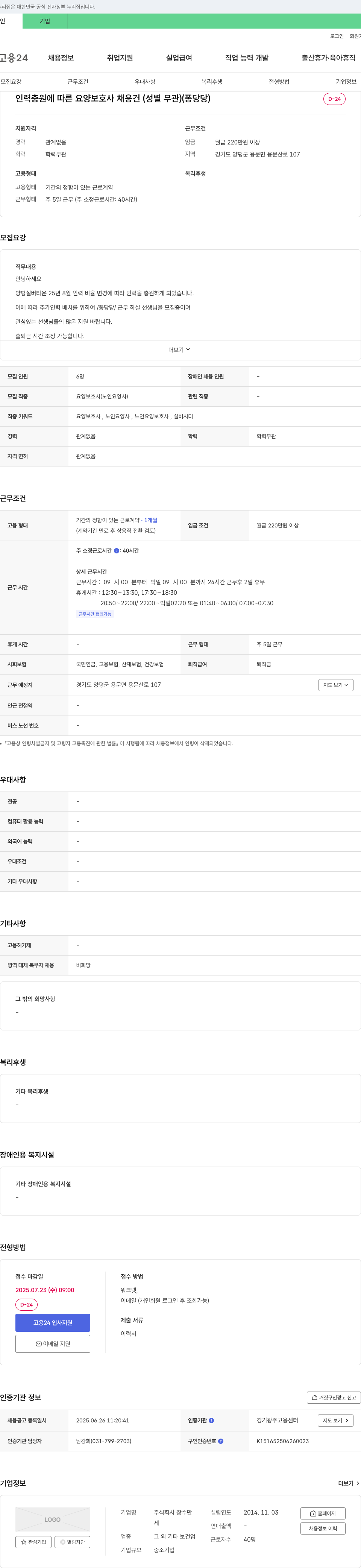Image resolution: width=361 pixels, height=1568 pixels.
Task: Open the 채용정보 이력 button
Action: (323, 1528)
